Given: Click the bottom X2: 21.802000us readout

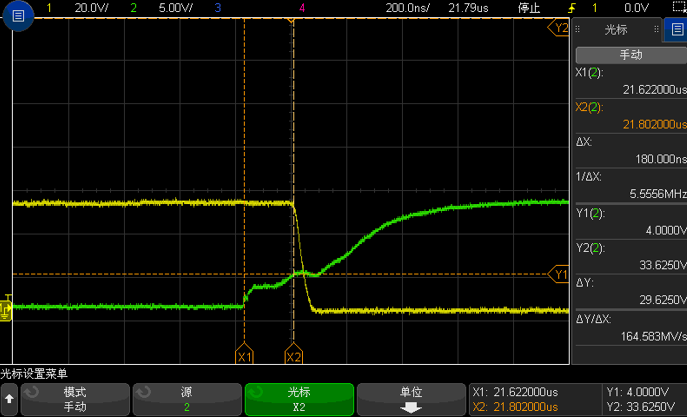Looking at the screenshot, I should tap(515, 407).
